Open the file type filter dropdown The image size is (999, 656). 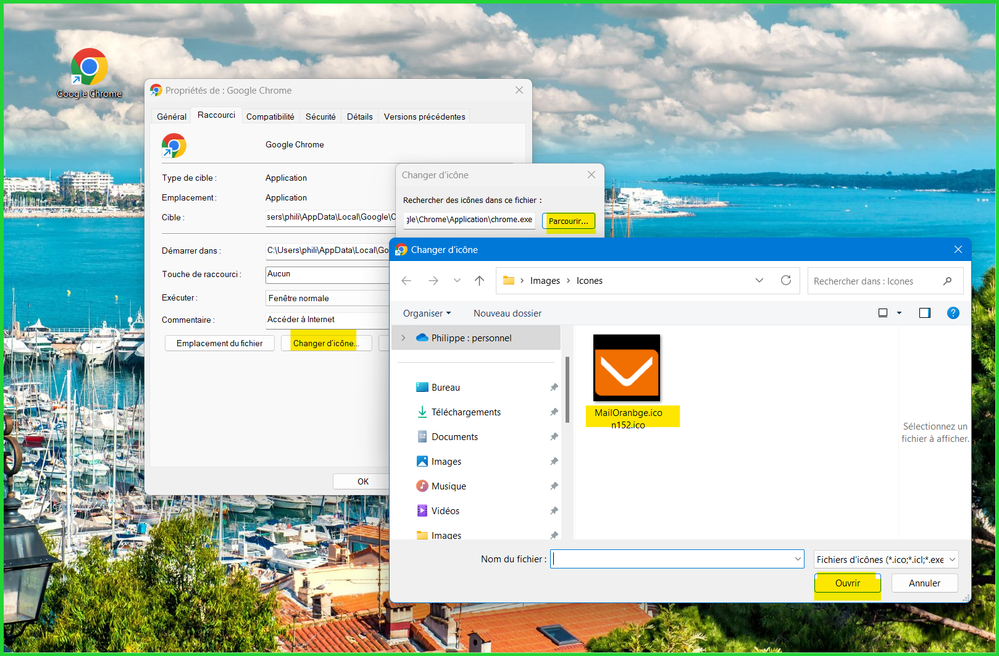(x=886, y=560)
